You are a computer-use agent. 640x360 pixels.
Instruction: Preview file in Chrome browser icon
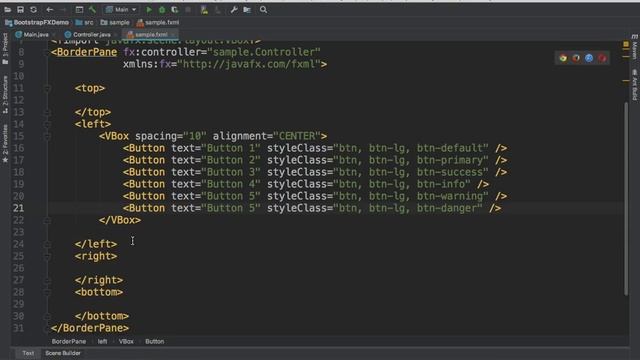coord(563,58)
